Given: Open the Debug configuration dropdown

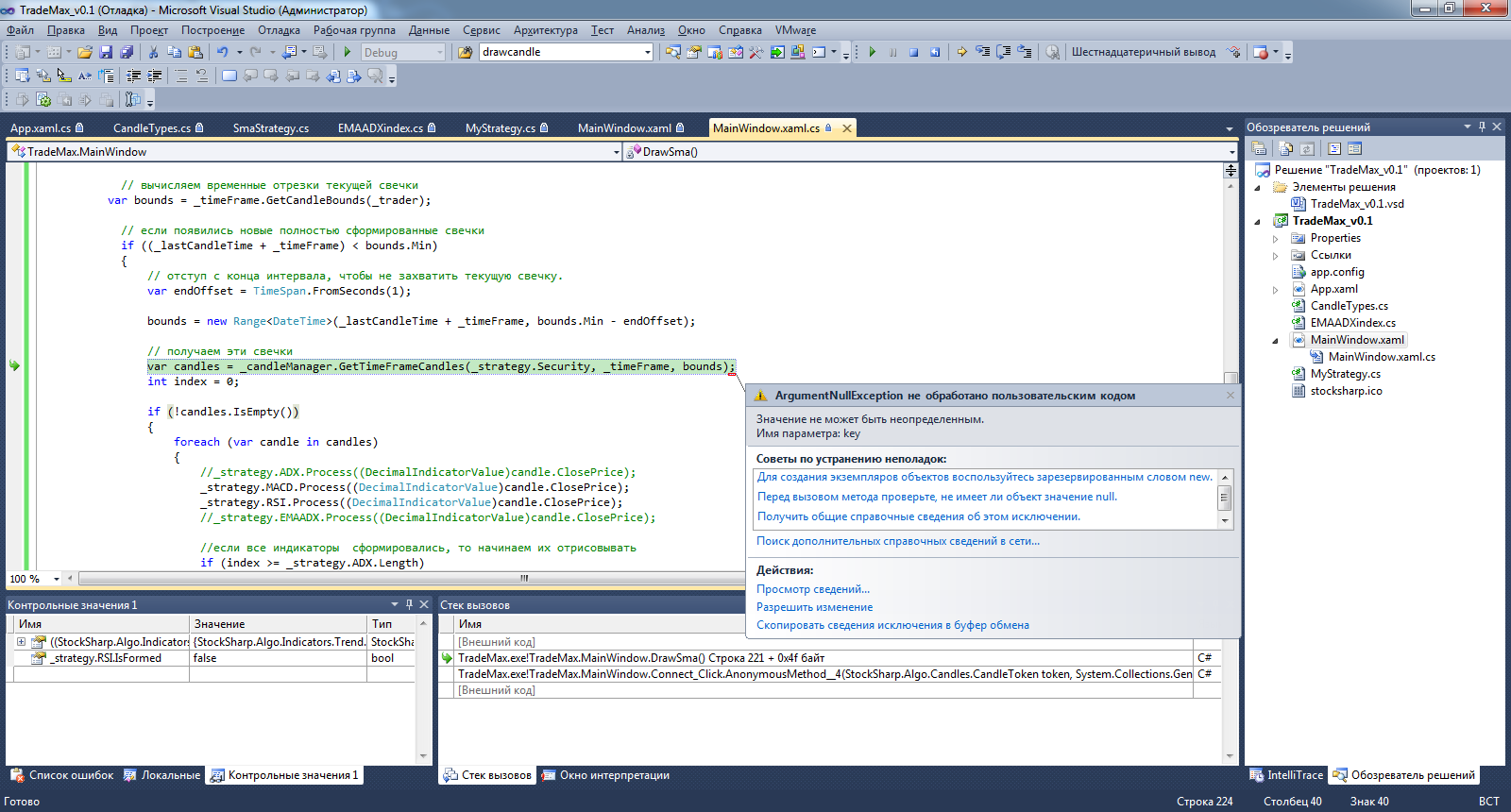Looking at the screenshot, I should click(440, 53).
